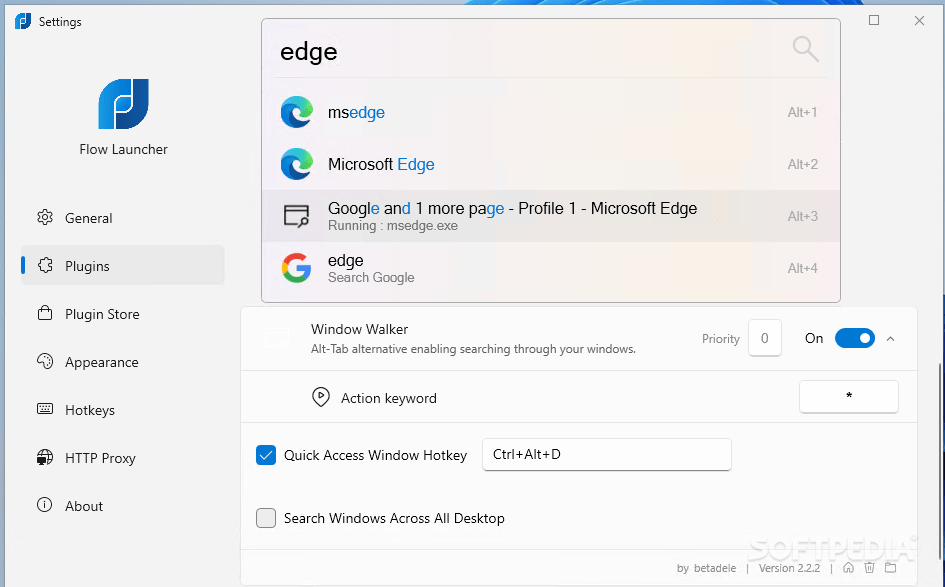
Task: Collapse the Window Walker plugin panel chevron
Action: tap(890, 339)
